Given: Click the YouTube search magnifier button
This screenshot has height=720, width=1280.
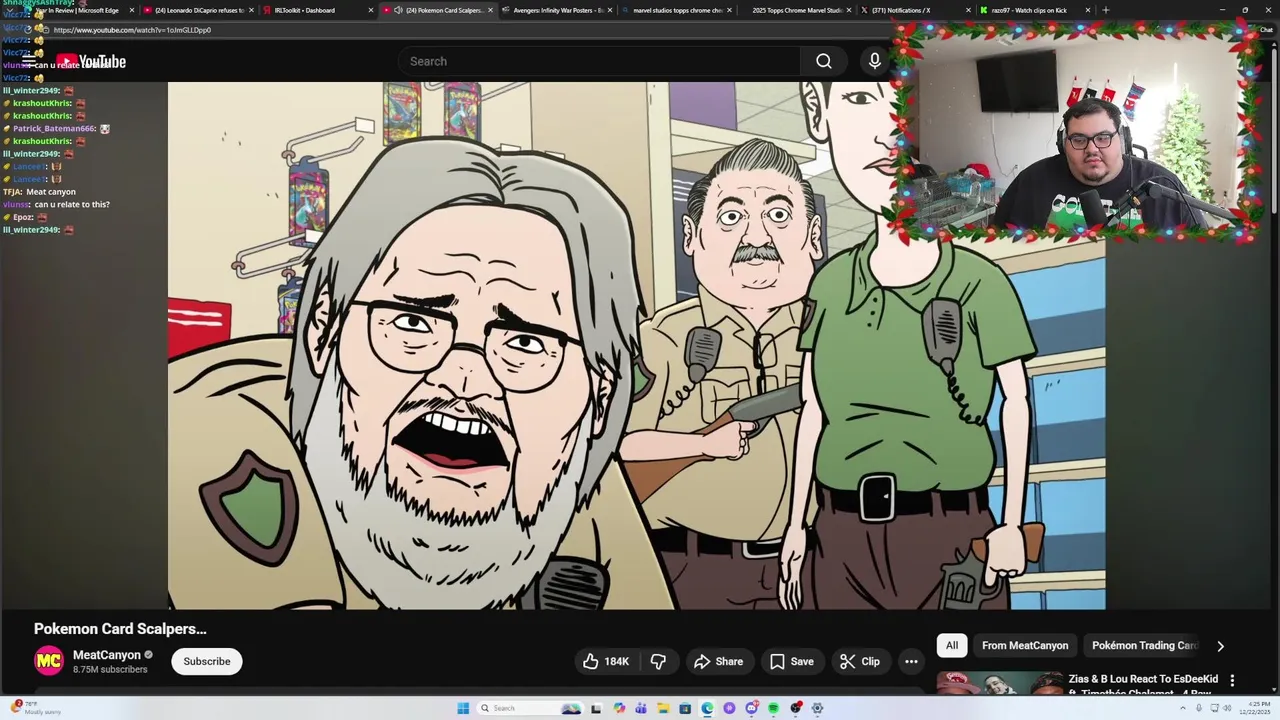Looking at the screenshot, I should click(x=823, y=61).
